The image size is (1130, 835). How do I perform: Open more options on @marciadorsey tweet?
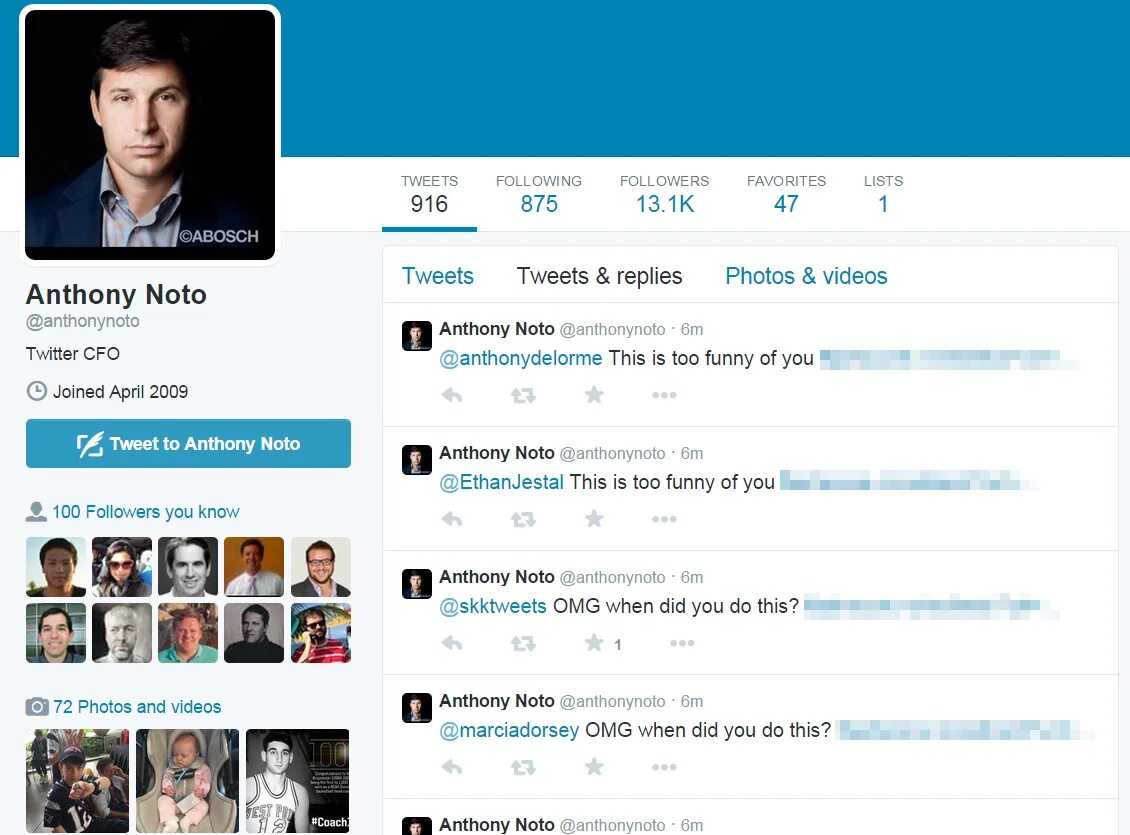(664, 767)
